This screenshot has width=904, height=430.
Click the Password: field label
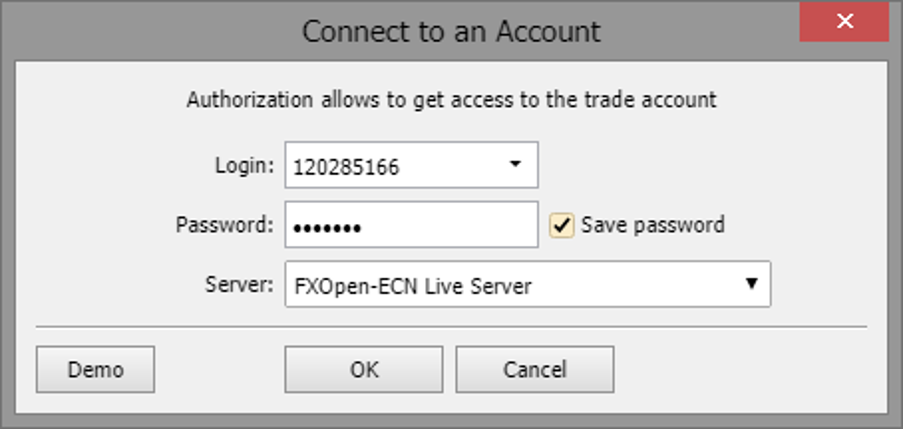coord(225,226)
